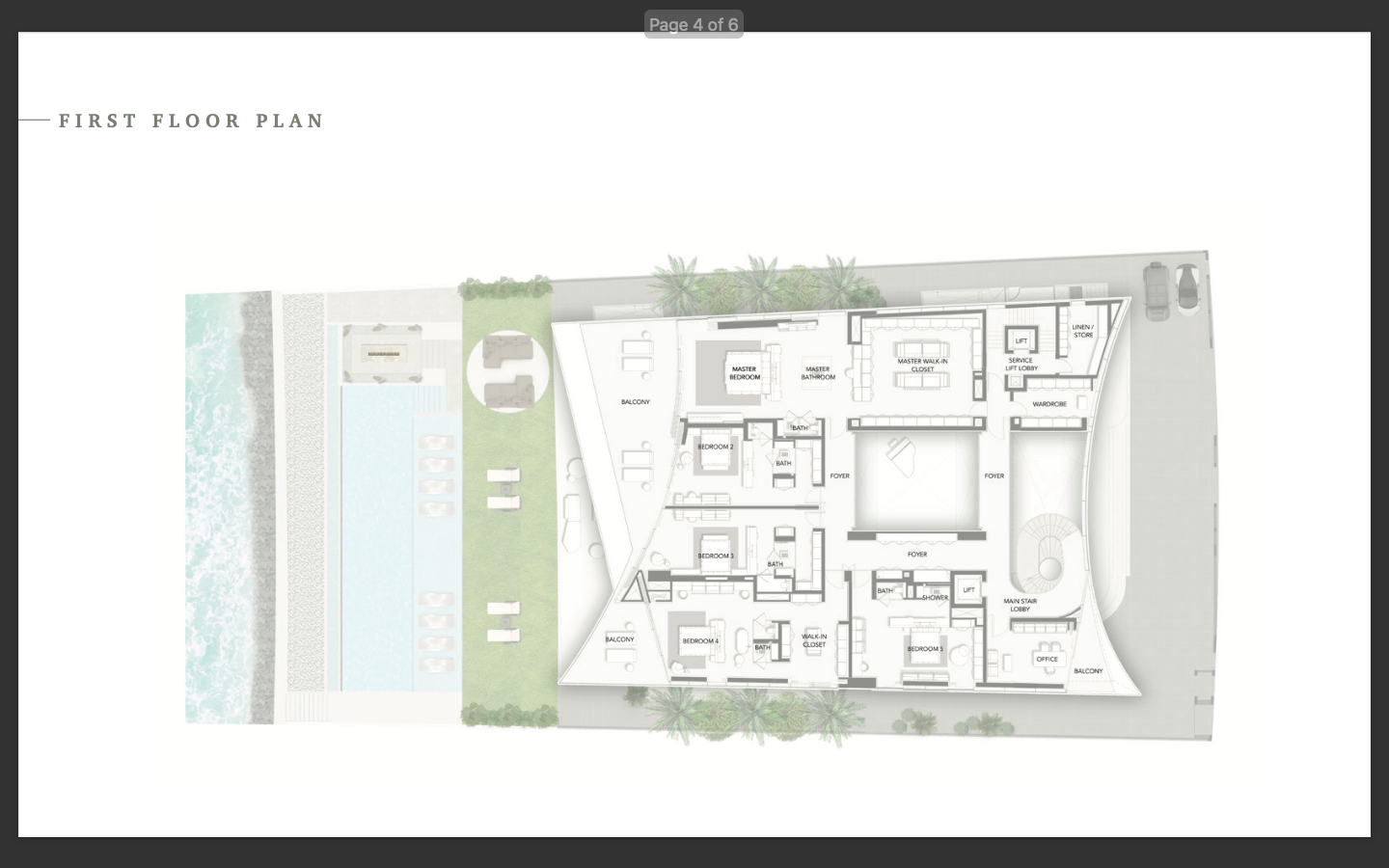Viewport: 1389px width, 868px height.
Task: Click the Office room label
Action: pyautogui.click(x=1047, y=660)
